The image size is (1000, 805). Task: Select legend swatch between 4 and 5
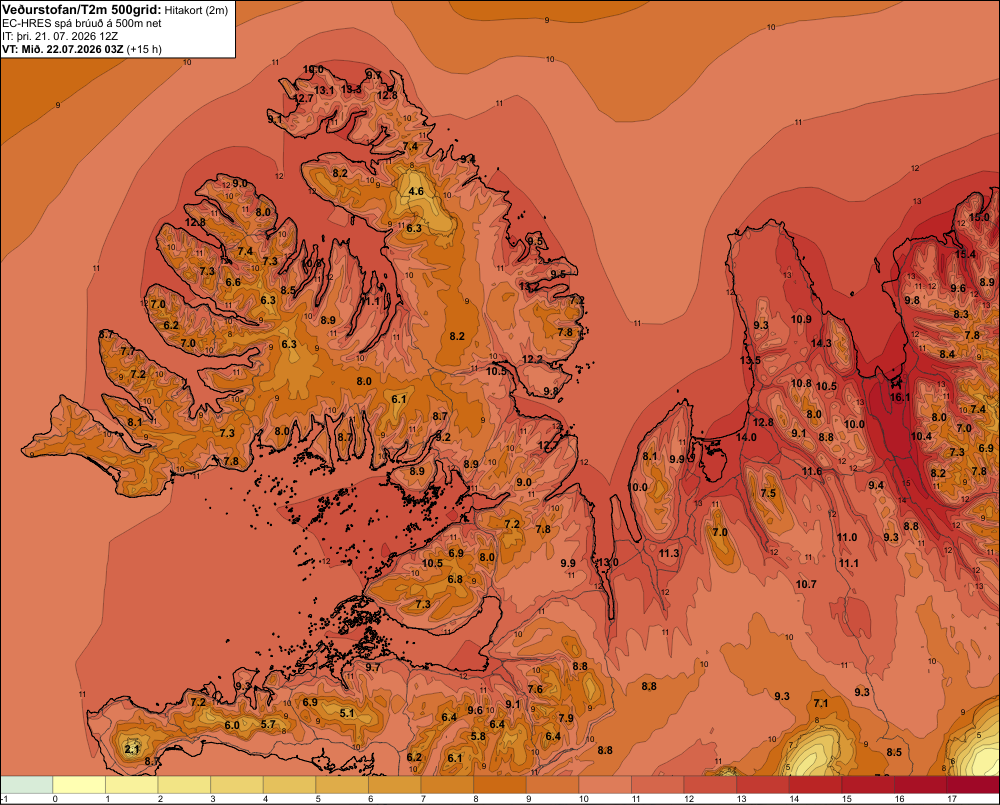click(290, 785)
